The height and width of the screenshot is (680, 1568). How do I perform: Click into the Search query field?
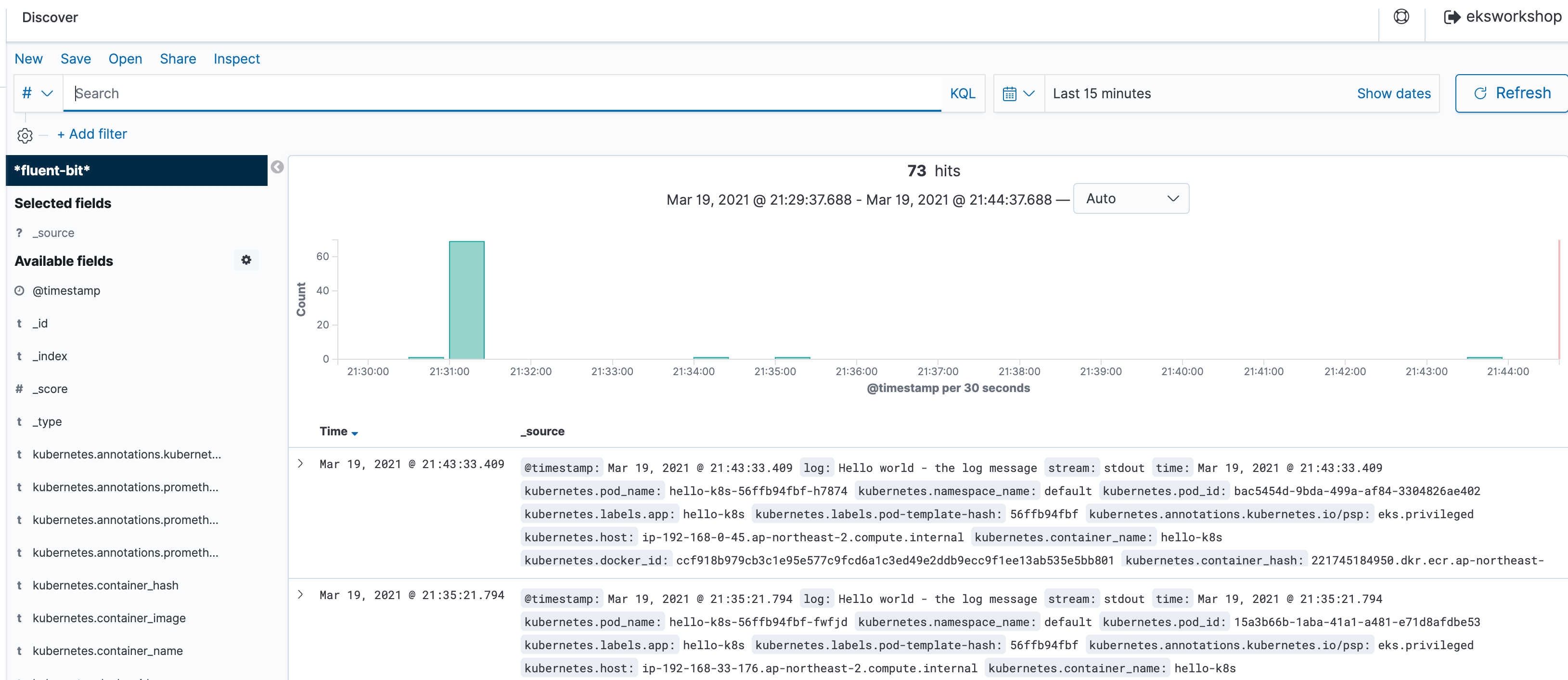coord(502,94)
